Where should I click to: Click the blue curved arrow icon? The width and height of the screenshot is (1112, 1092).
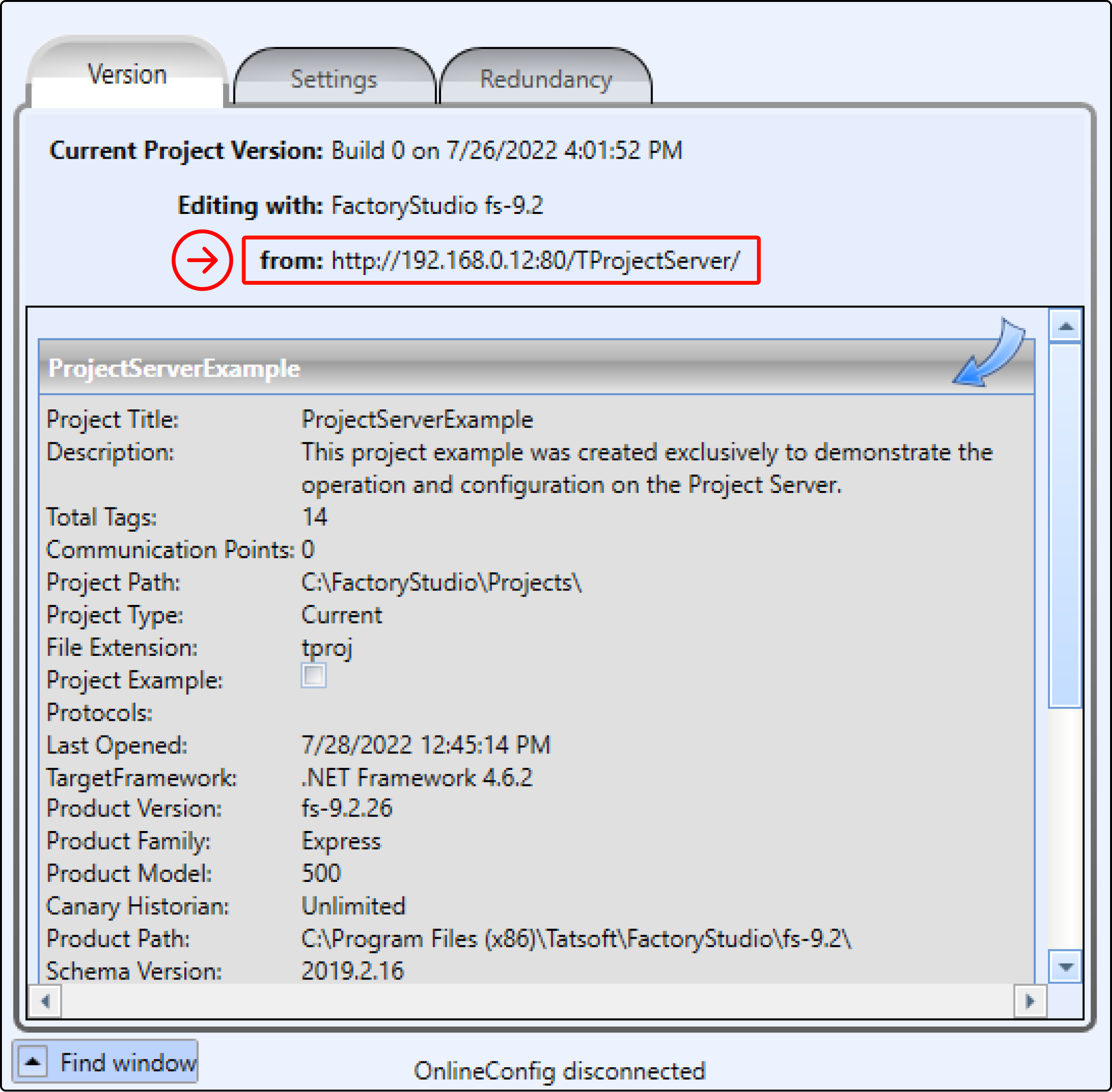989,352
